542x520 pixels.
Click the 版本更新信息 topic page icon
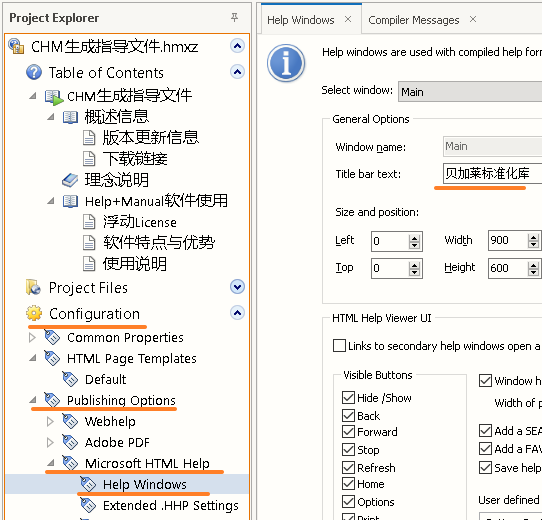(89, 138)
